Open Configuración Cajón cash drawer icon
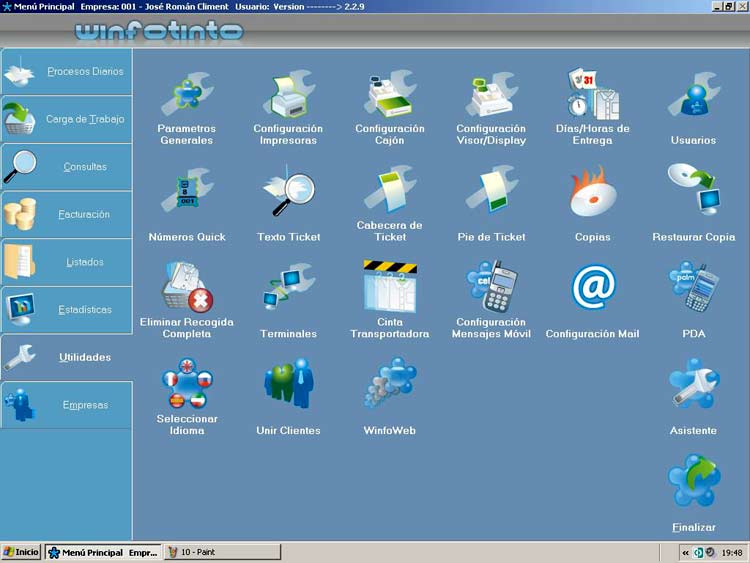Screen dimensions: 750x563 (x=390, y=96)
